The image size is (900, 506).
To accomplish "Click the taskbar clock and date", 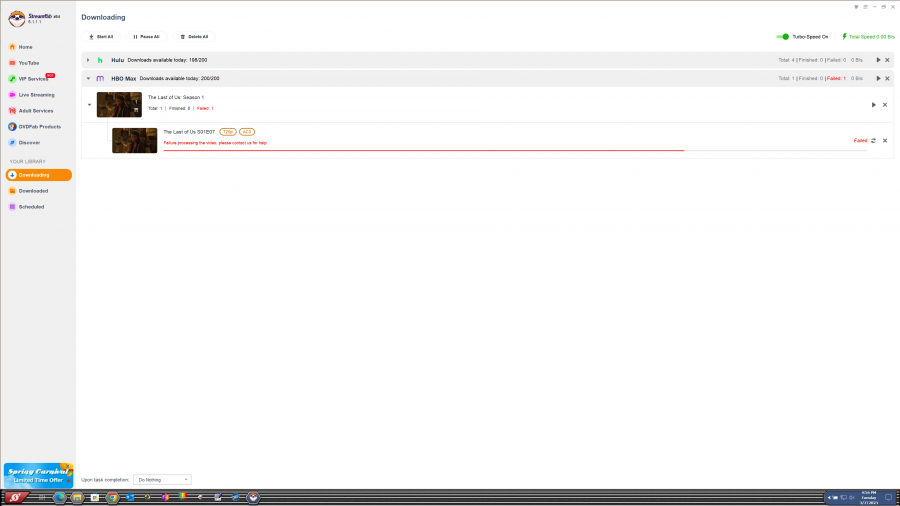I will (869, 497).
